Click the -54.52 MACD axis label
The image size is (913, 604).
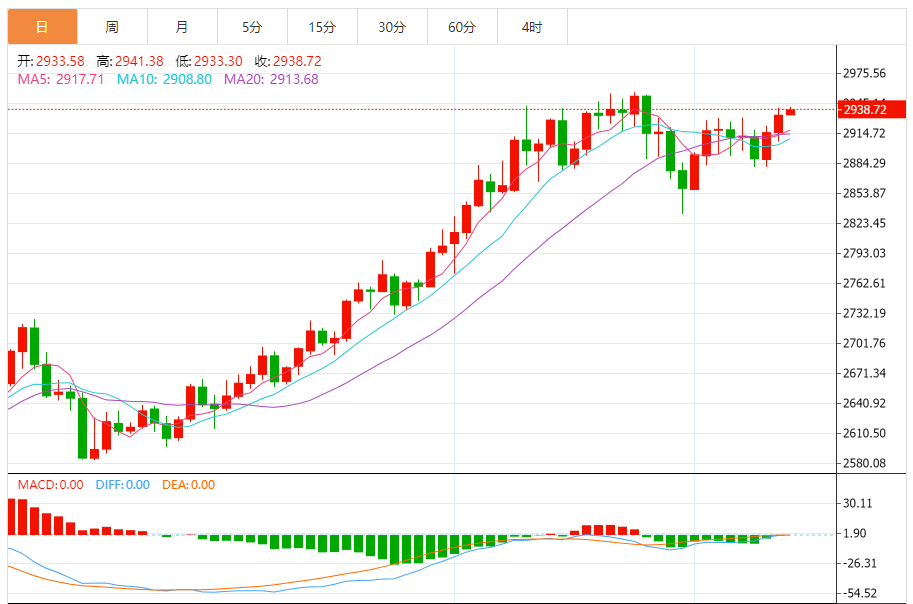pyautogui.click(x=858, y=594)
